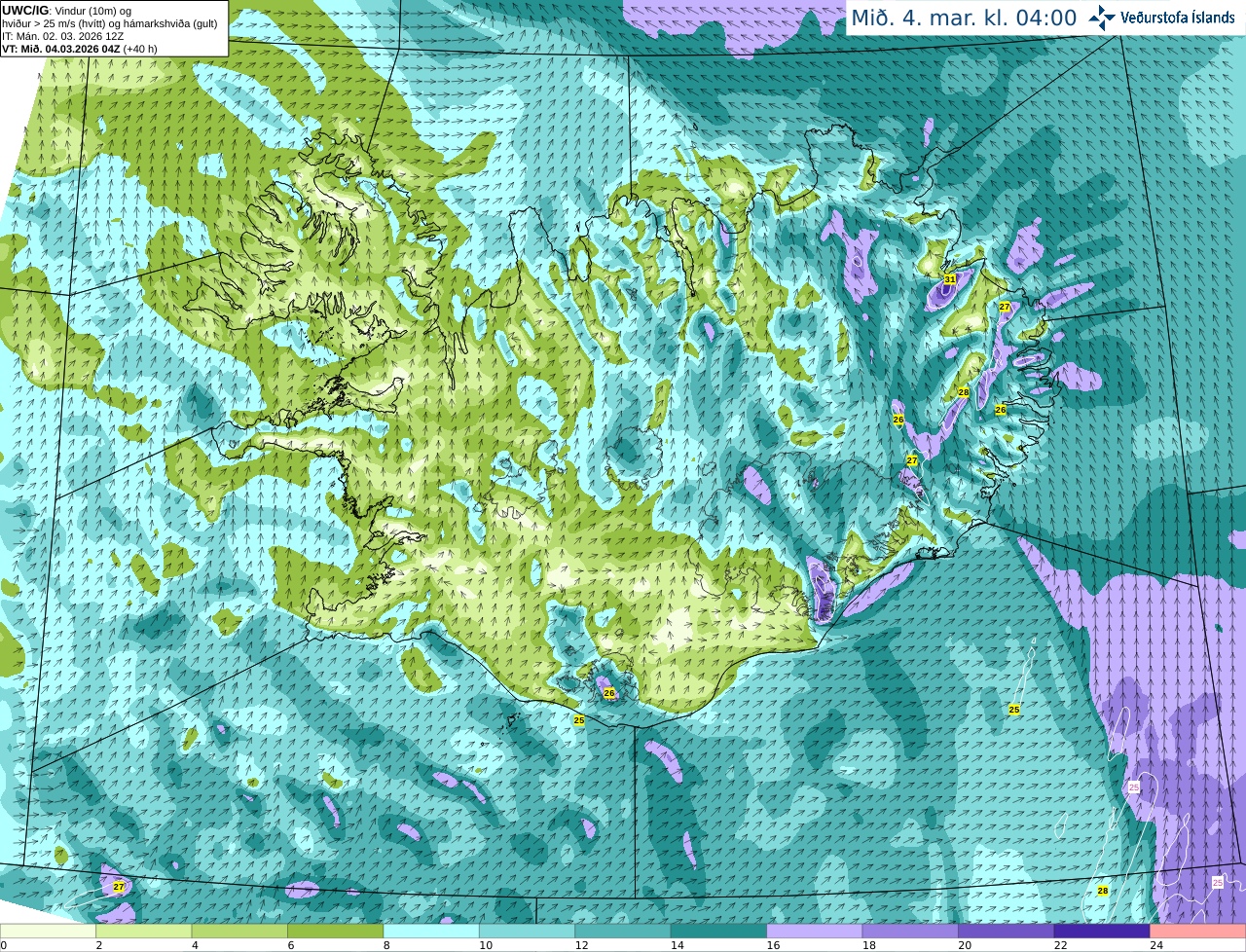Click the yellow gust marker labeled 31
The width and height of the screenshot is (1246, 952).
click(x=950, y=279)
